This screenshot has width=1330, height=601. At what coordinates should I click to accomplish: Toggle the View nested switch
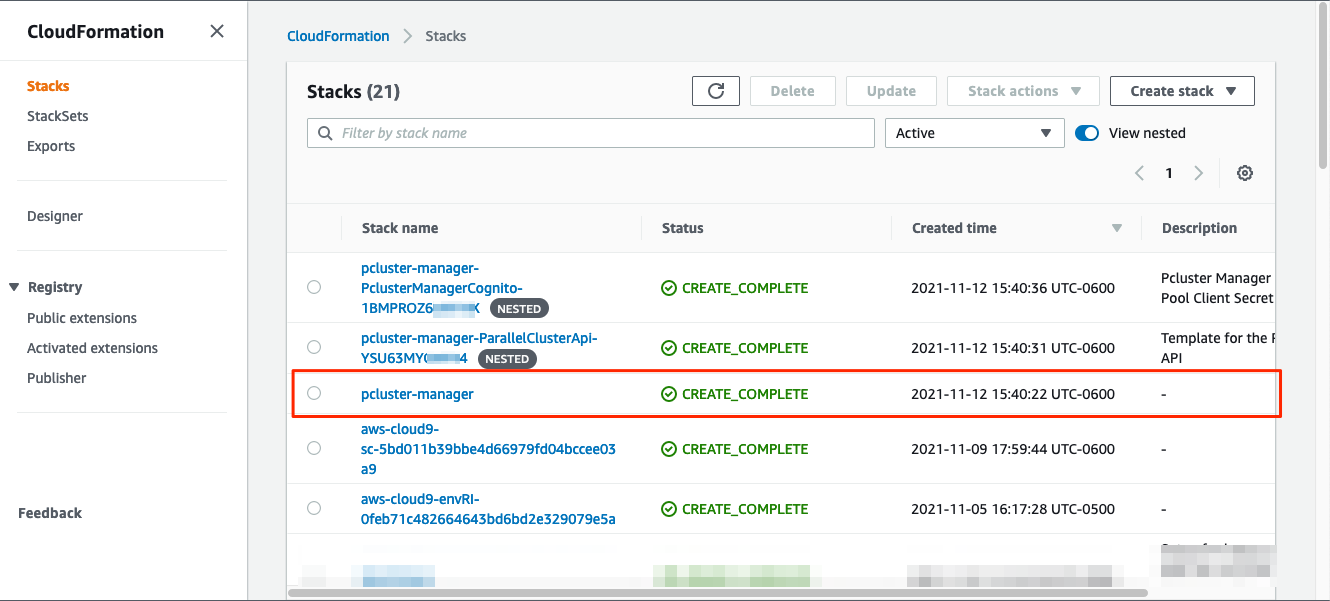click(1087, 133)
